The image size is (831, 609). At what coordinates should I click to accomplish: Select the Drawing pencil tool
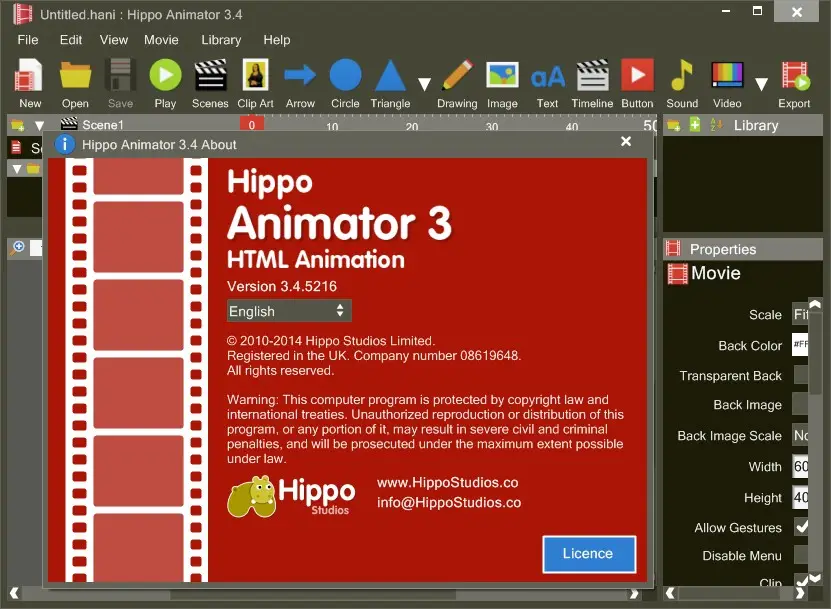click(457, 84)
